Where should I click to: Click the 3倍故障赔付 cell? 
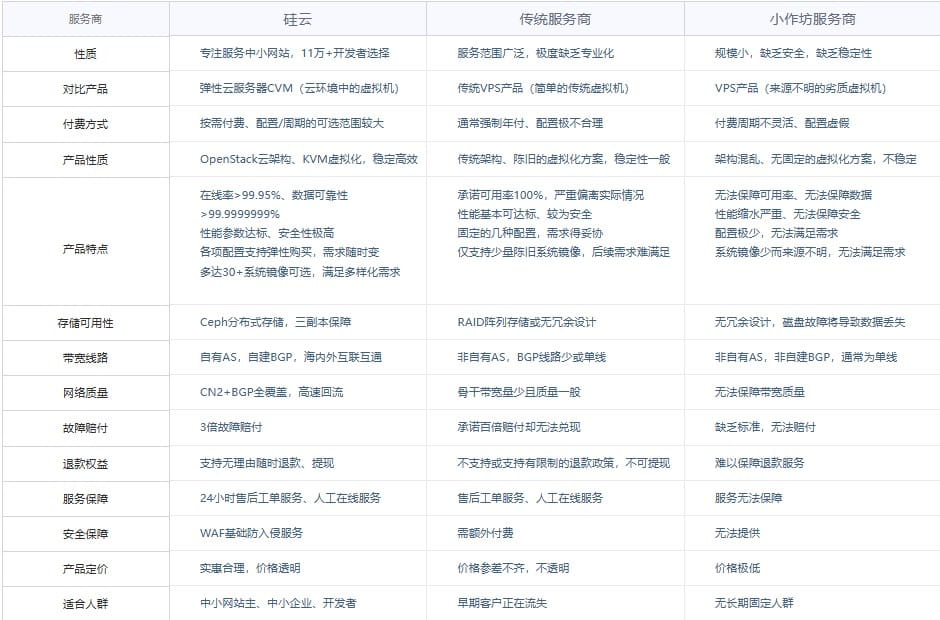230,426
